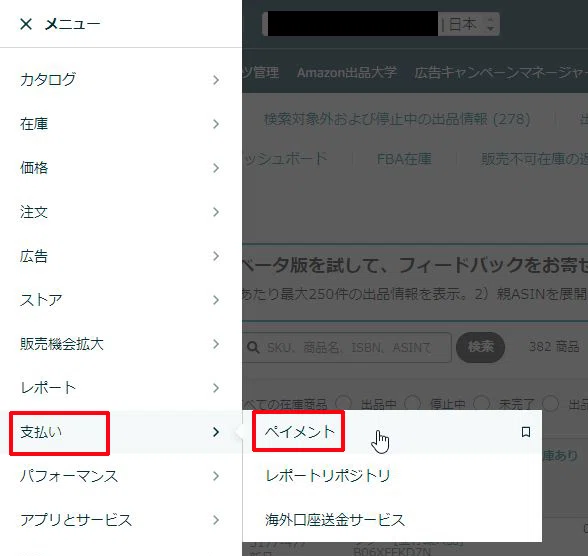Open the 販売不可在庫 tab link
Image resolution: width=588 pixels, height=556 pixels.
(x=534, y=159)
